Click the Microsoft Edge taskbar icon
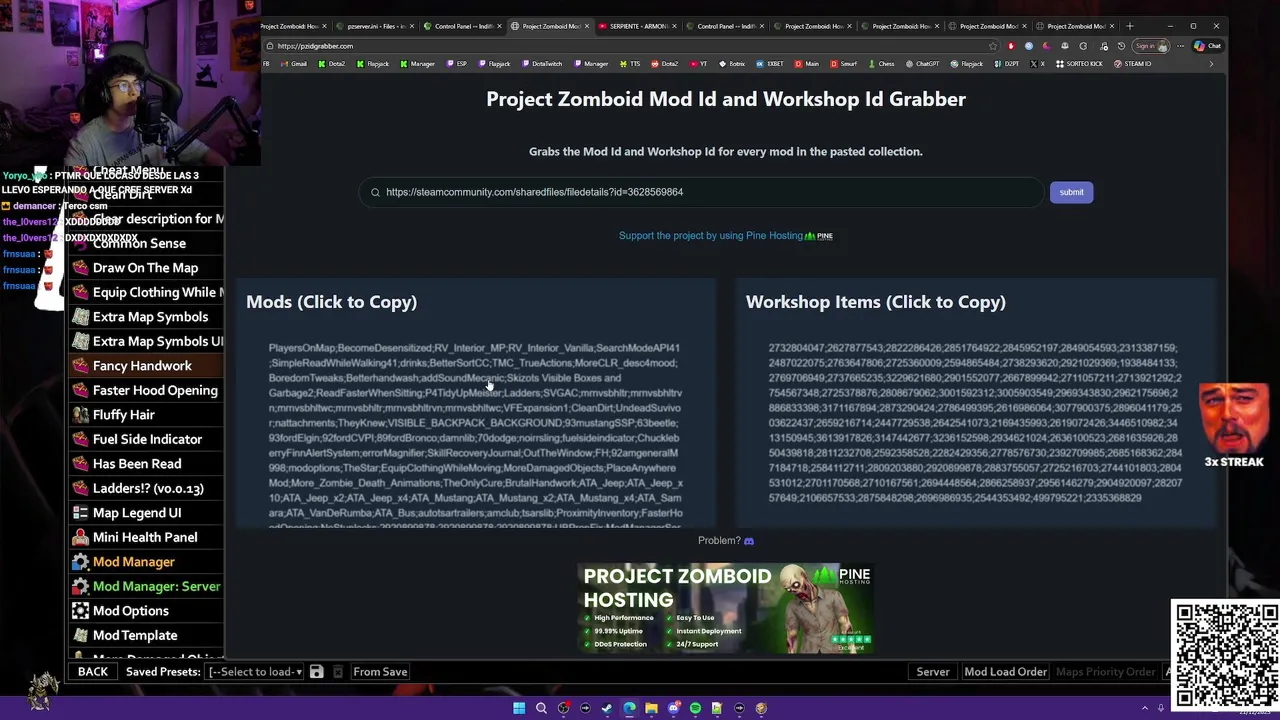This screenshot has height=720, width=1280. (629, 708)
